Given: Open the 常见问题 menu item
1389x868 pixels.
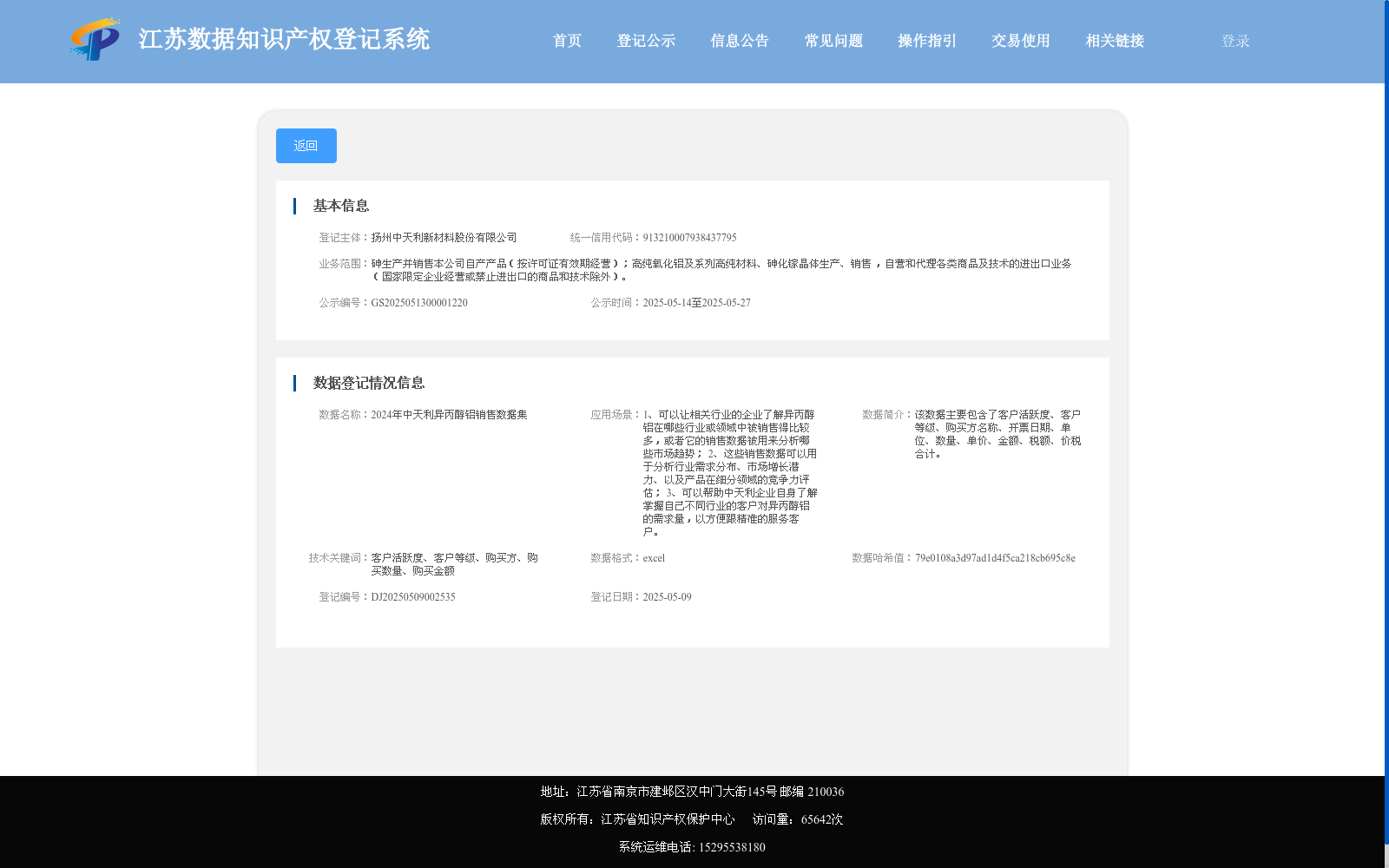Looking at the screenshot, I should pyautogui.click(x=833, y=41).
